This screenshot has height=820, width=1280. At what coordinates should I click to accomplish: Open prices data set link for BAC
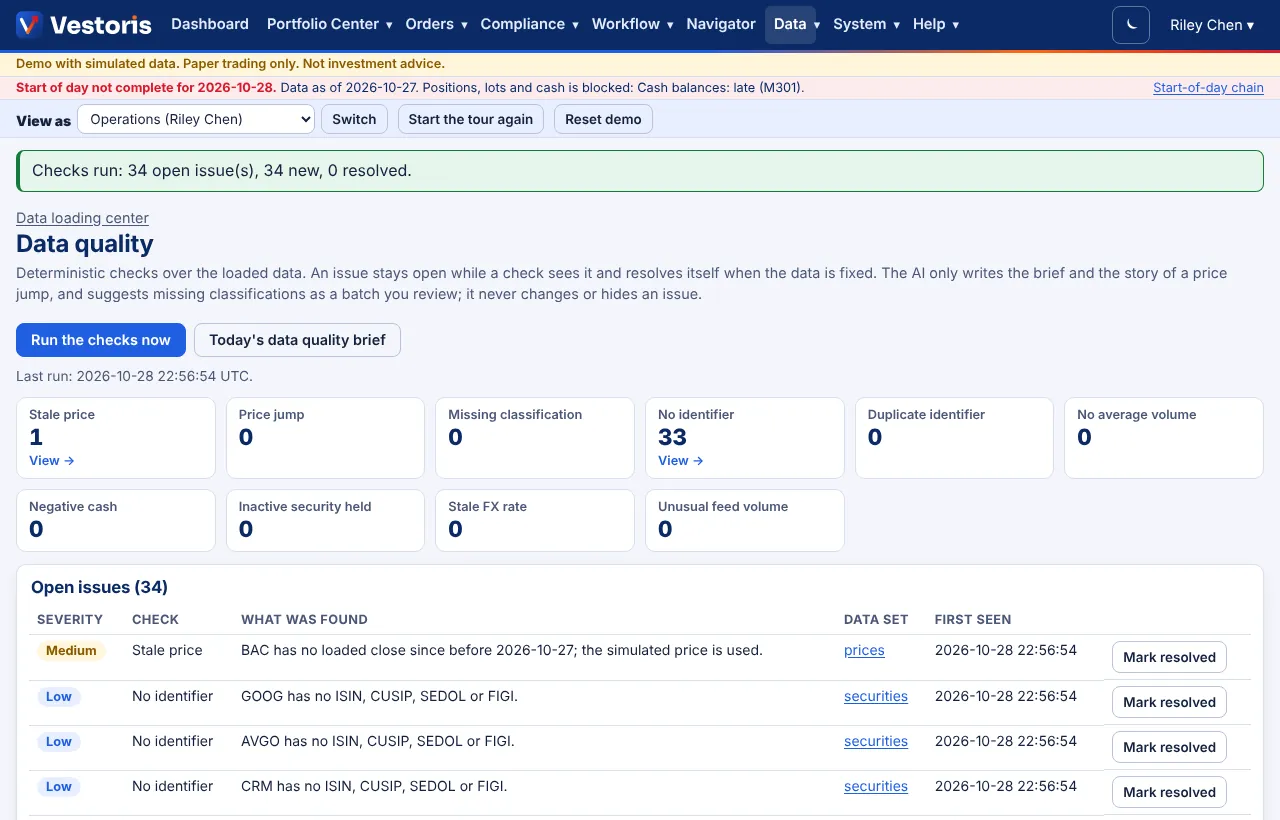pos(864,650)
